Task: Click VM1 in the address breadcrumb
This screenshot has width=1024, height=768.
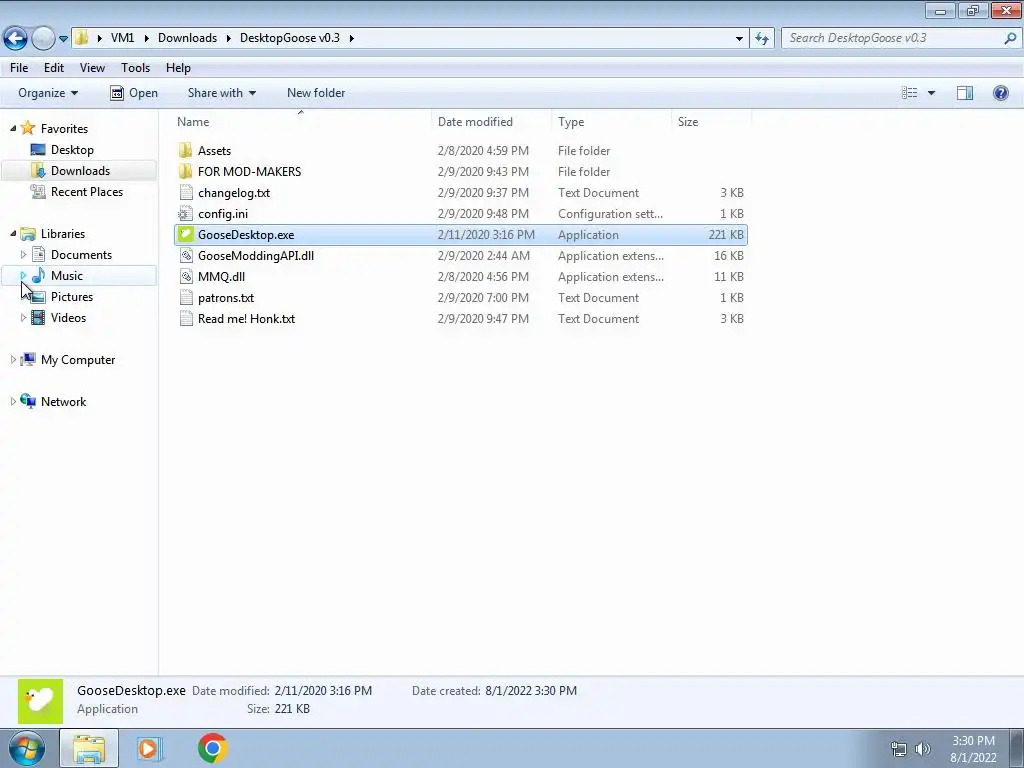Action: (122, 38)
